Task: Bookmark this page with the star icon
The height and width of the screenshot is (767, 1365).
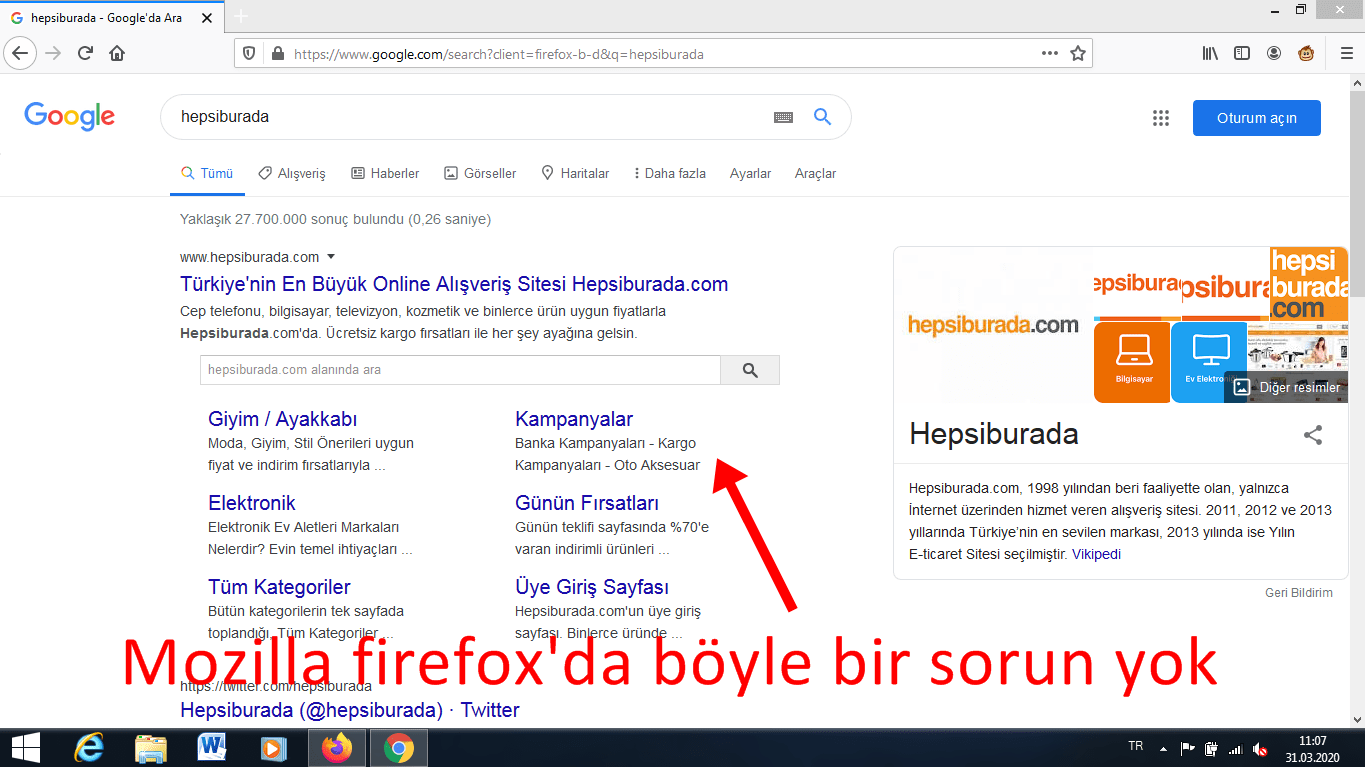Action: click(x=1077, y=53)
